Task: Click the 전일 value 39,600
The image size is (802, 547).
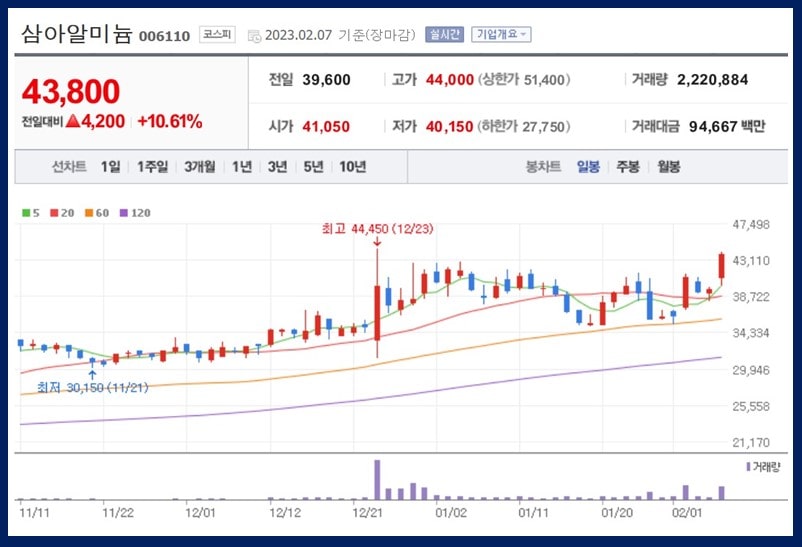Action: pyautogui.click(x=326, y=80)
